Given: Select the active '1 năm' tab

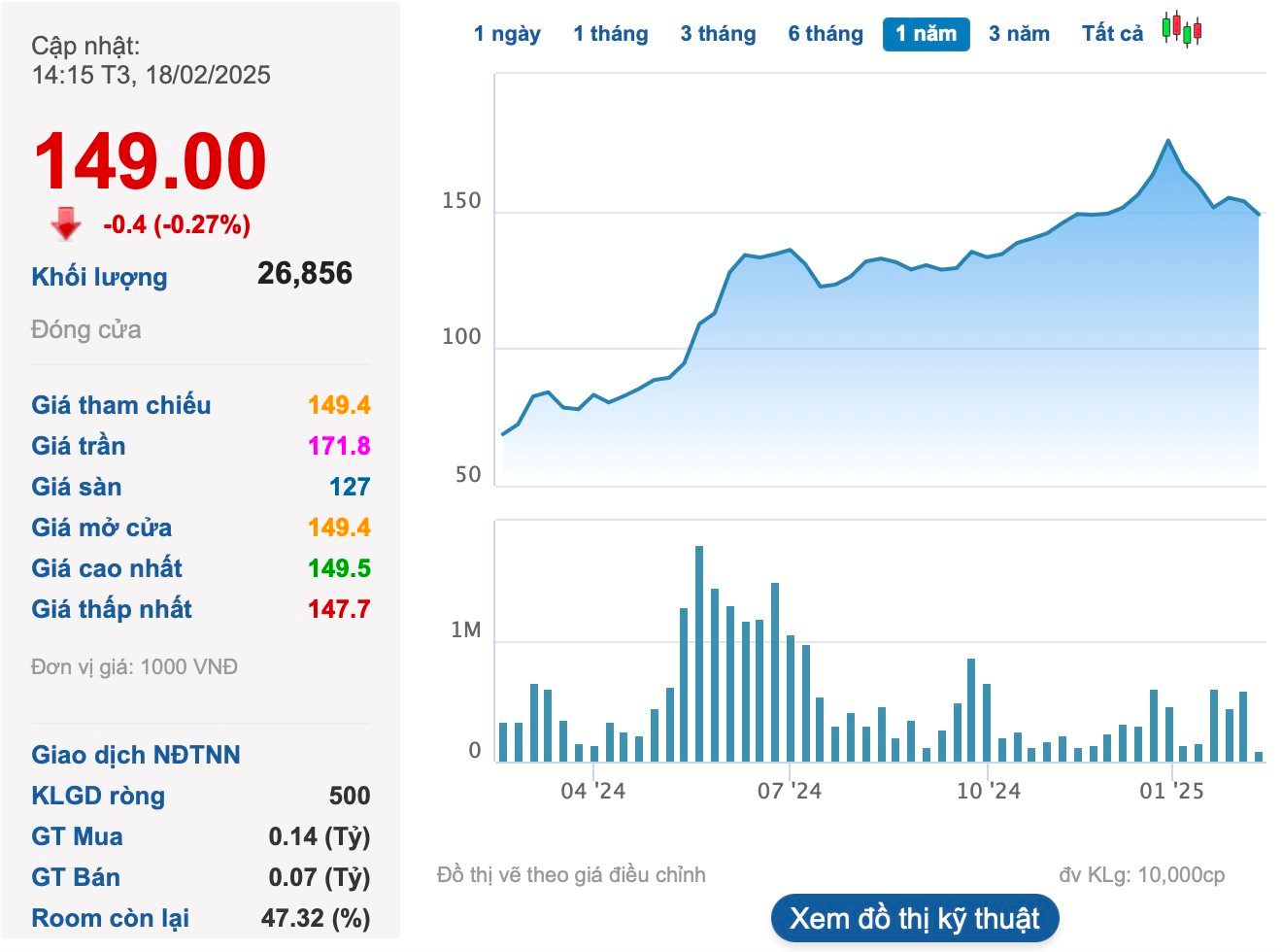Looking at the screenshot, I should click(927, 34).
